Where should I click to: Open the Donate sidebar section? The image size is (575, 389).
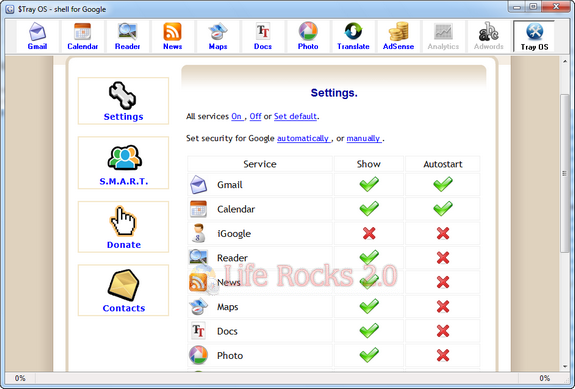(124, 227)
